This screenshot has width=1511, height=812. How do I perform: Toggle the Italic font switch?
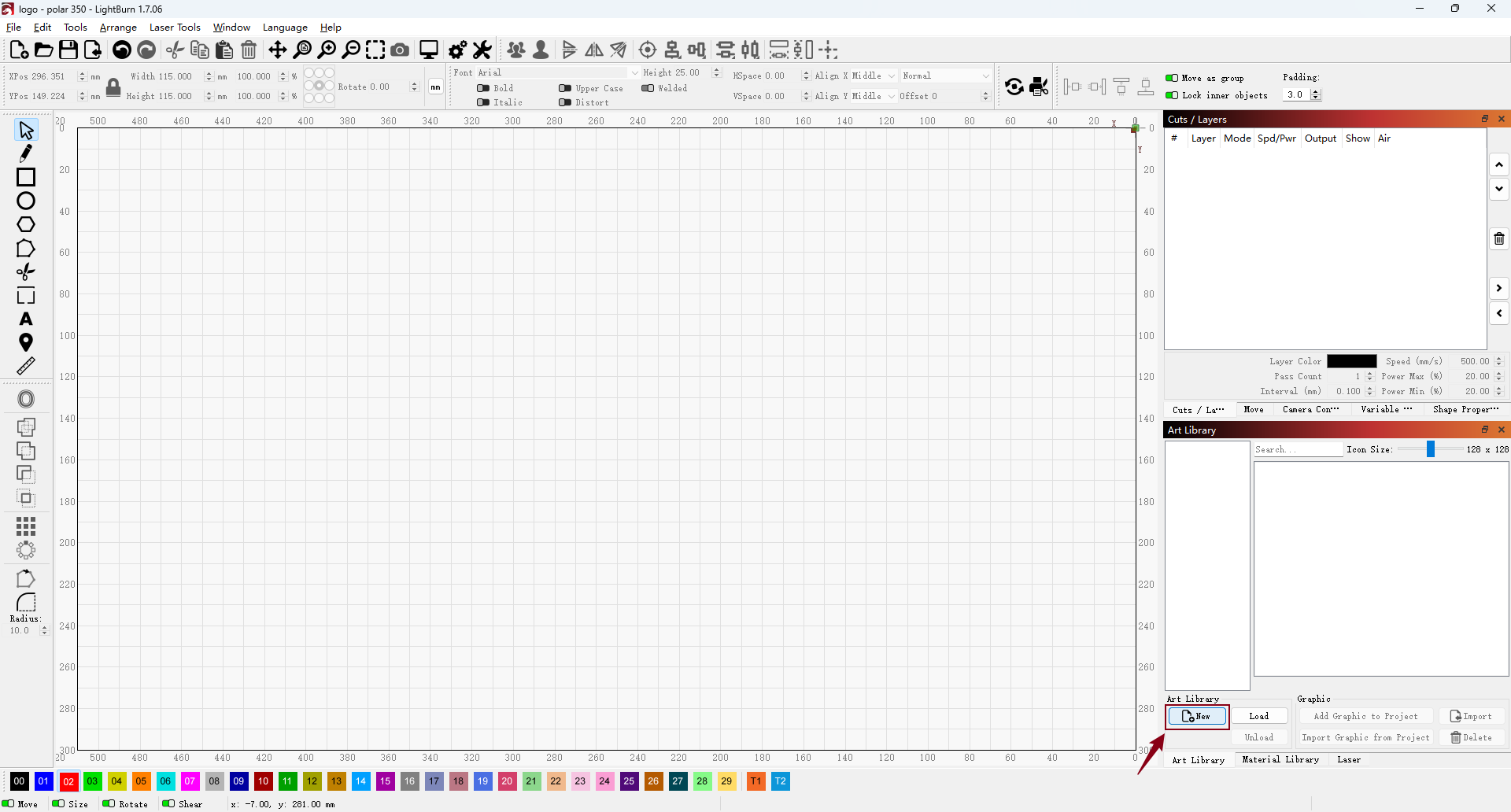coord(483,102)
